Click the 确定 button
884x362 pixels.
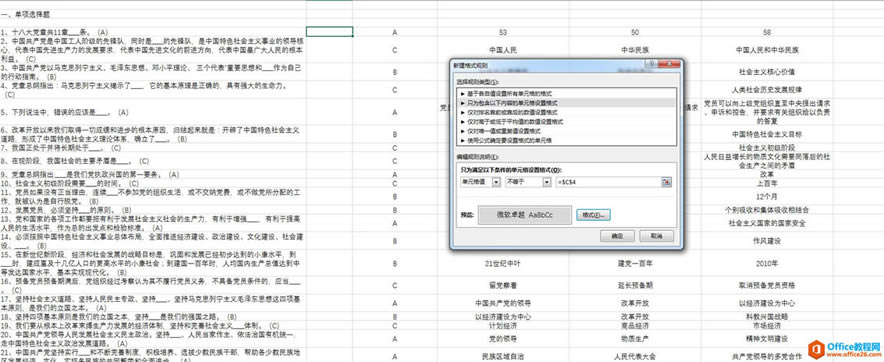coord(617,236)
